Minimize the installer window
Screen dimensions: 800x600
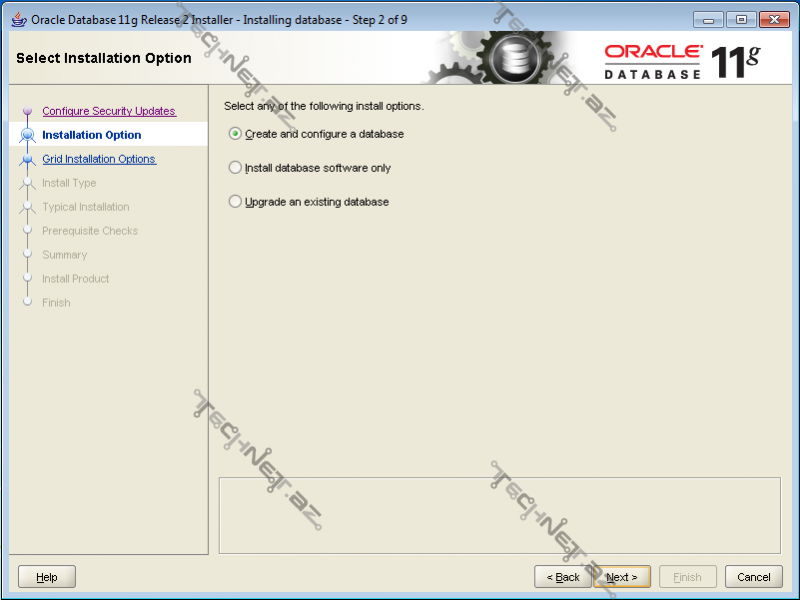708,20
